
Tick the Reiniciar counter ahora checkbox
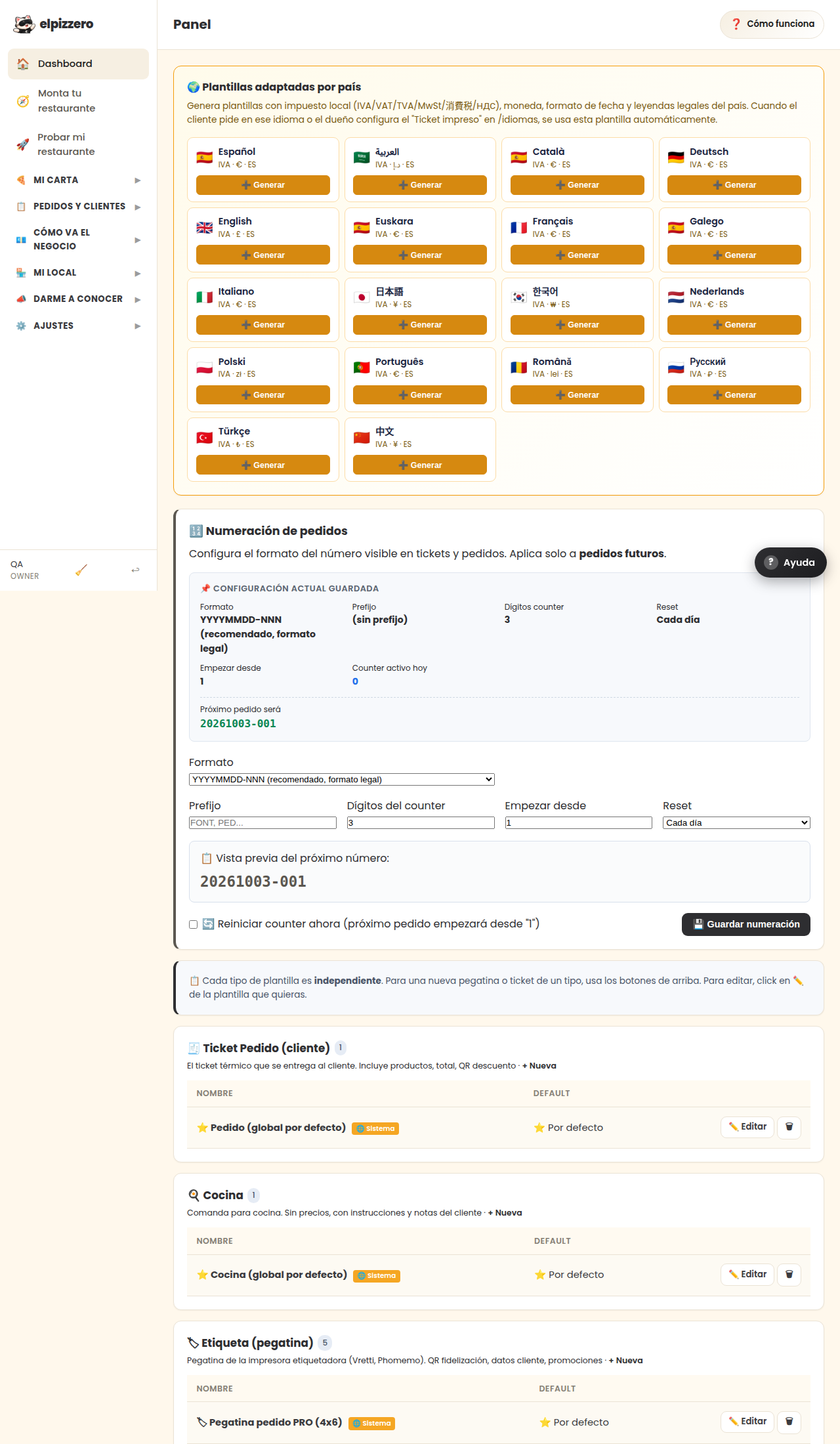pyautogui.click(x=194, y=924)
